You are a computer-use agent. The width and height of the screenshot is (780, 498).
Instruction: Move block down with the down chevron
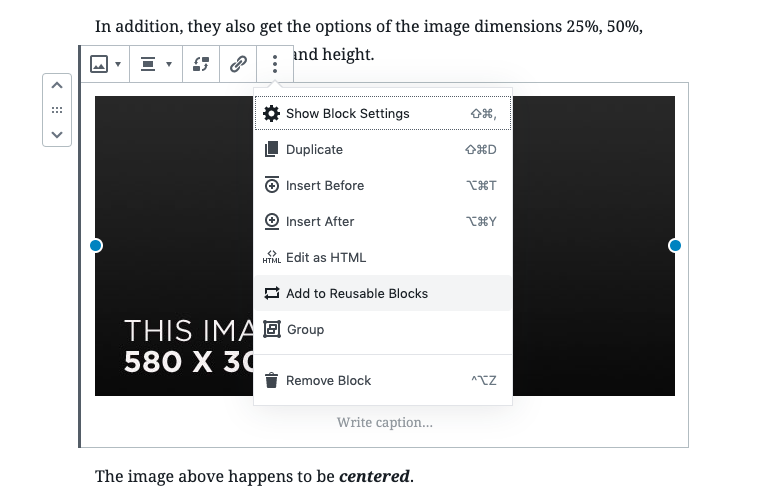(x=57, y=133)
